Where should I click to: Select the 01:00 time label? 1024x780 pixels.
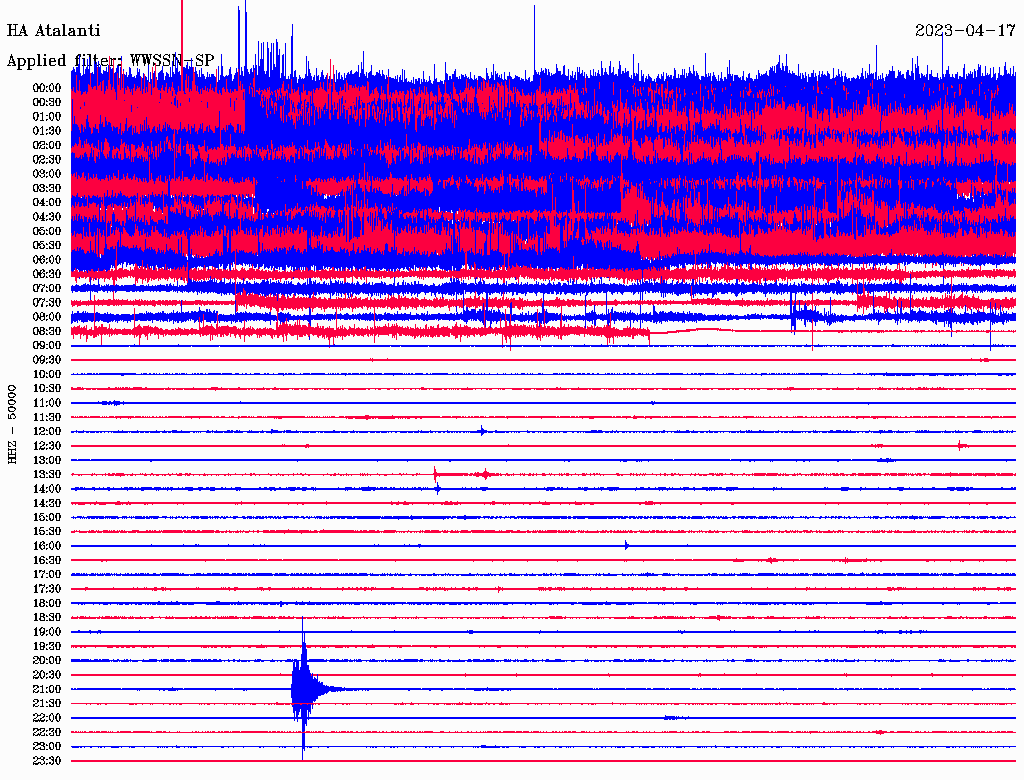coord(47,117)
